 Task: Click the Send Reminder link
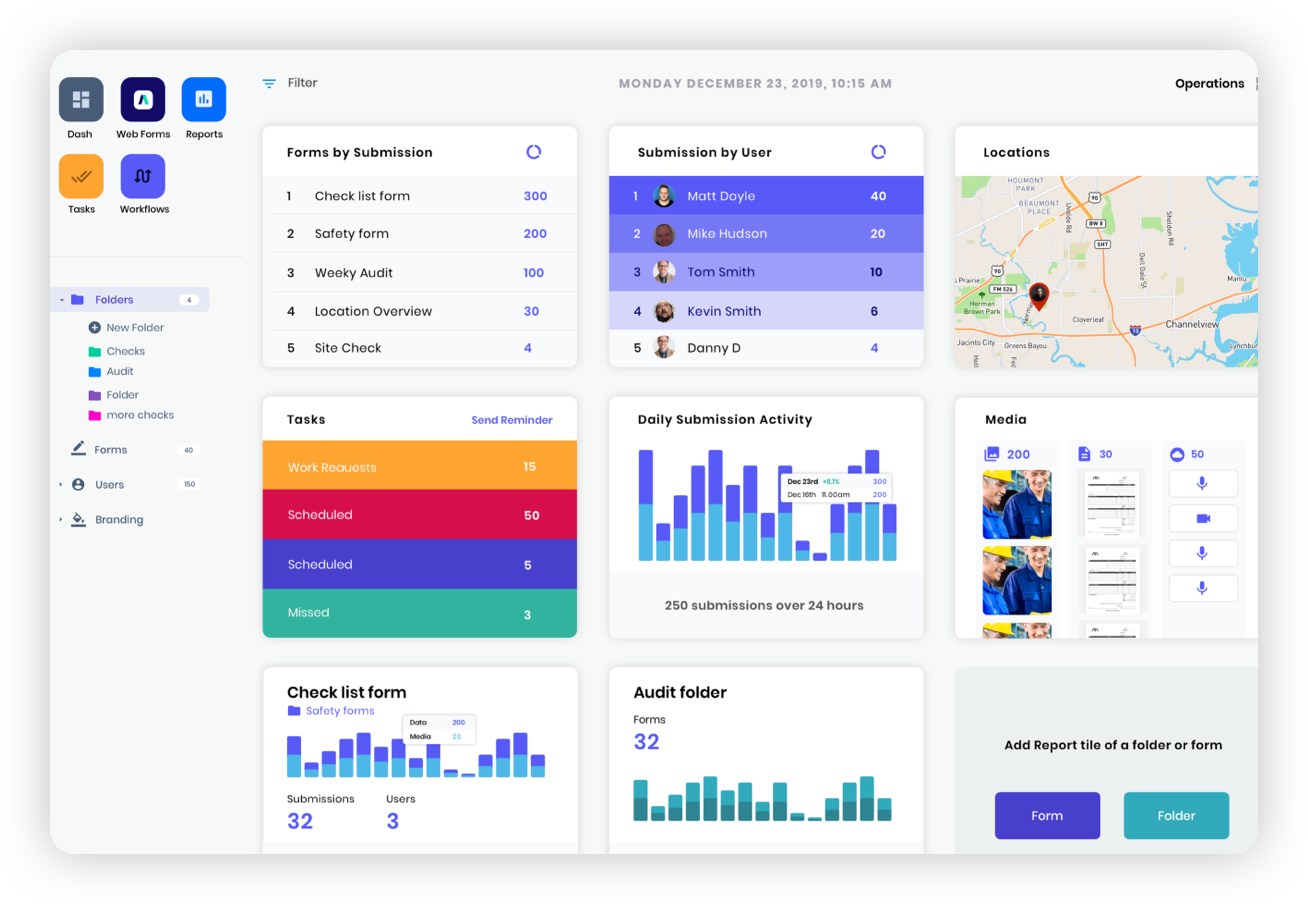[512, 420]
